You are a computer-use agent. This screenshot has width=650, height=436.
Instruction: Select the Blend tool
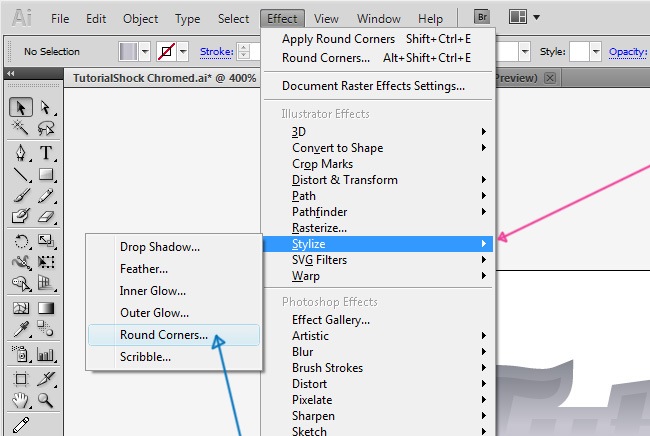46,329
